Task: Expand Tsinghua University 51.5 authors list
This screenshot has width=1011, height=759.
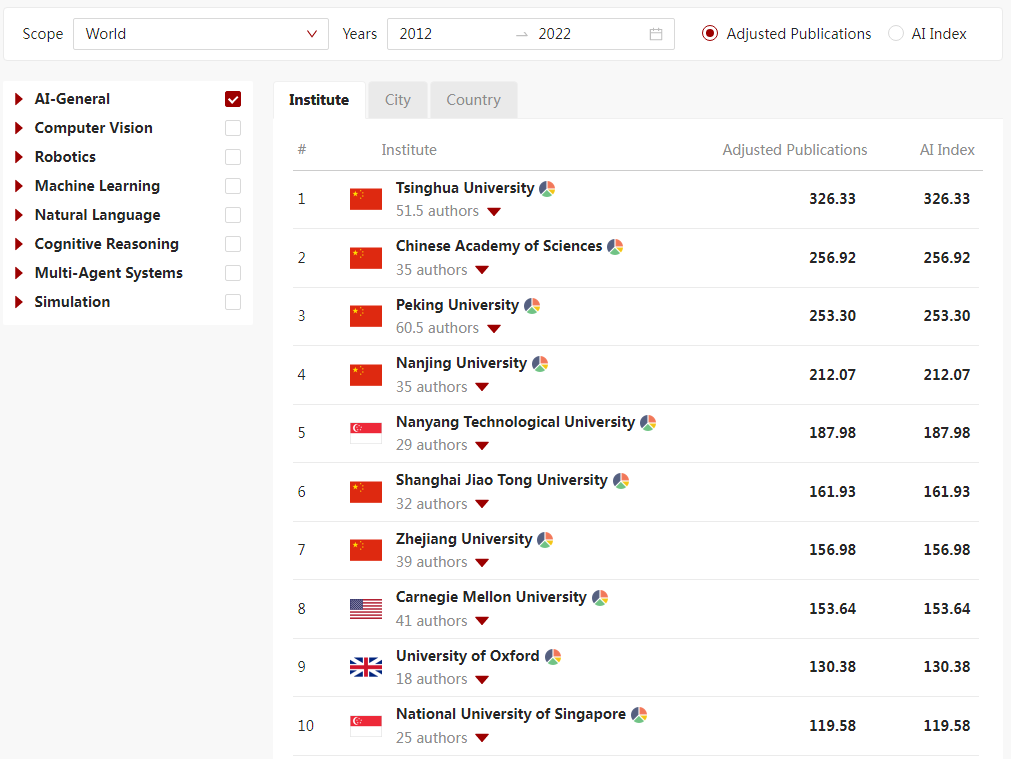Action: tap(494, 212)
